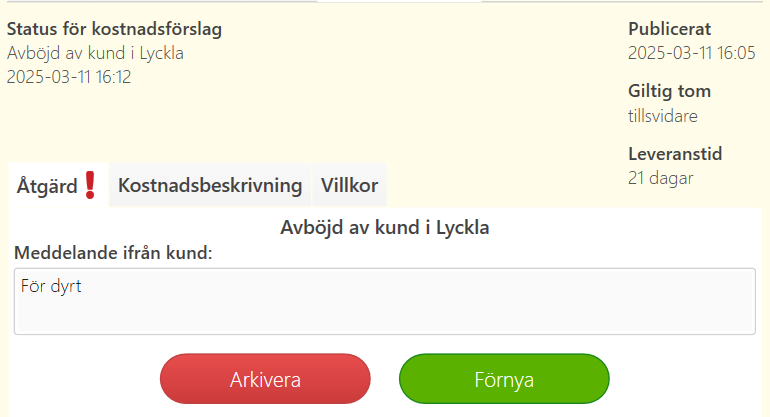Screen dimensions: 770x417
Task: Click the status date 2025-03-11 16:12
Action: point(69,77)
